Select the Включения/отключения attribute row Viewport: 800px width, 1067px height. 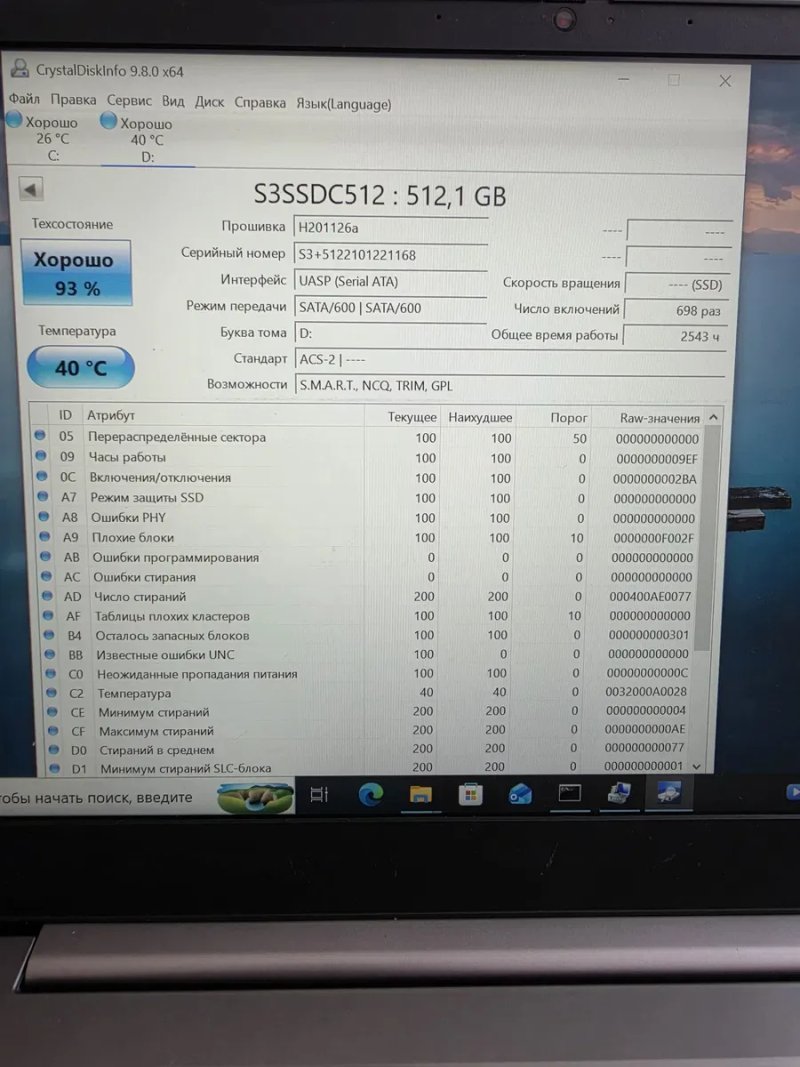coord(367,478)
